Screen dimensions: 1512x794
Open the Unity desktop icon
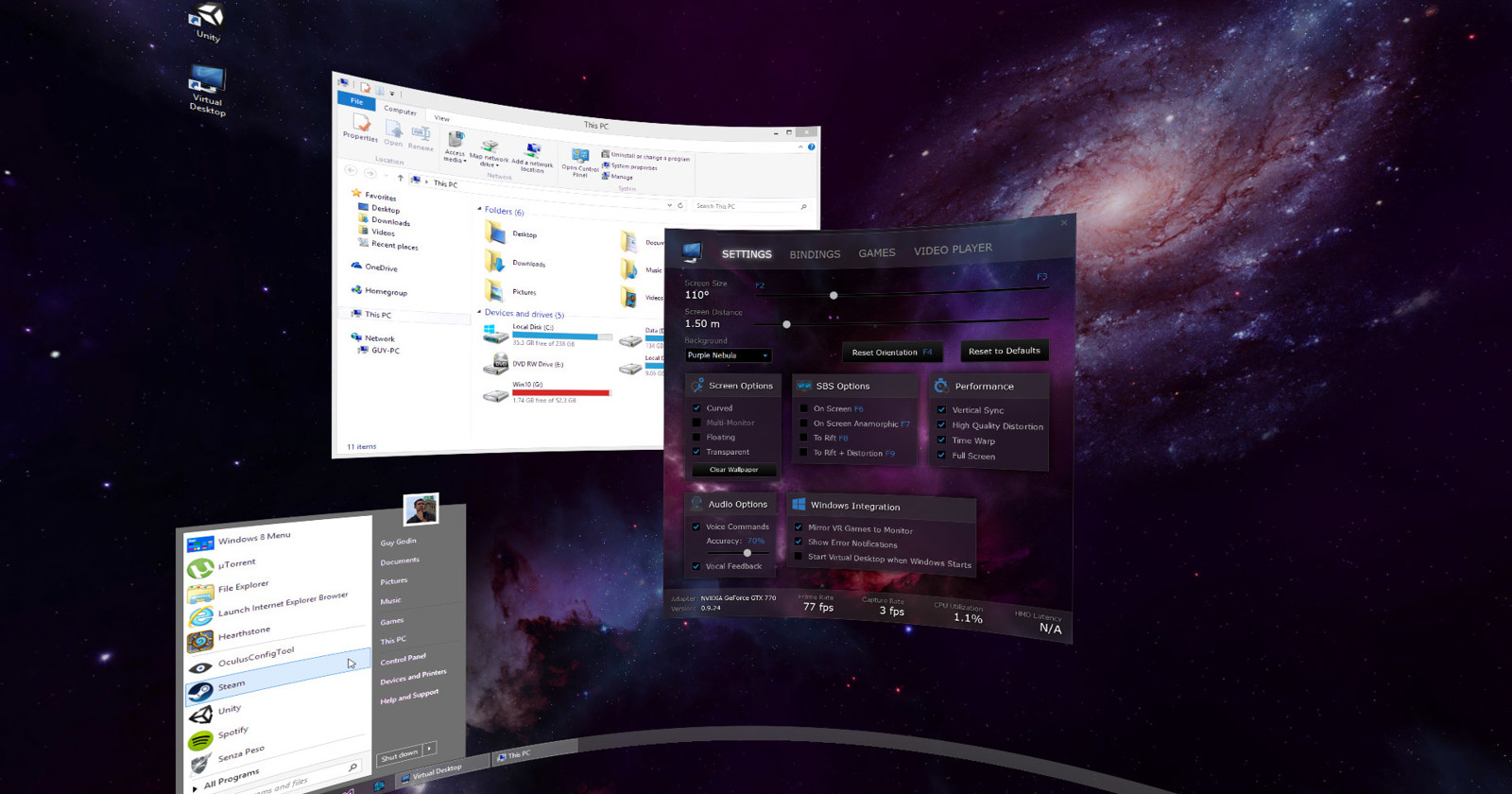point(207,22)
